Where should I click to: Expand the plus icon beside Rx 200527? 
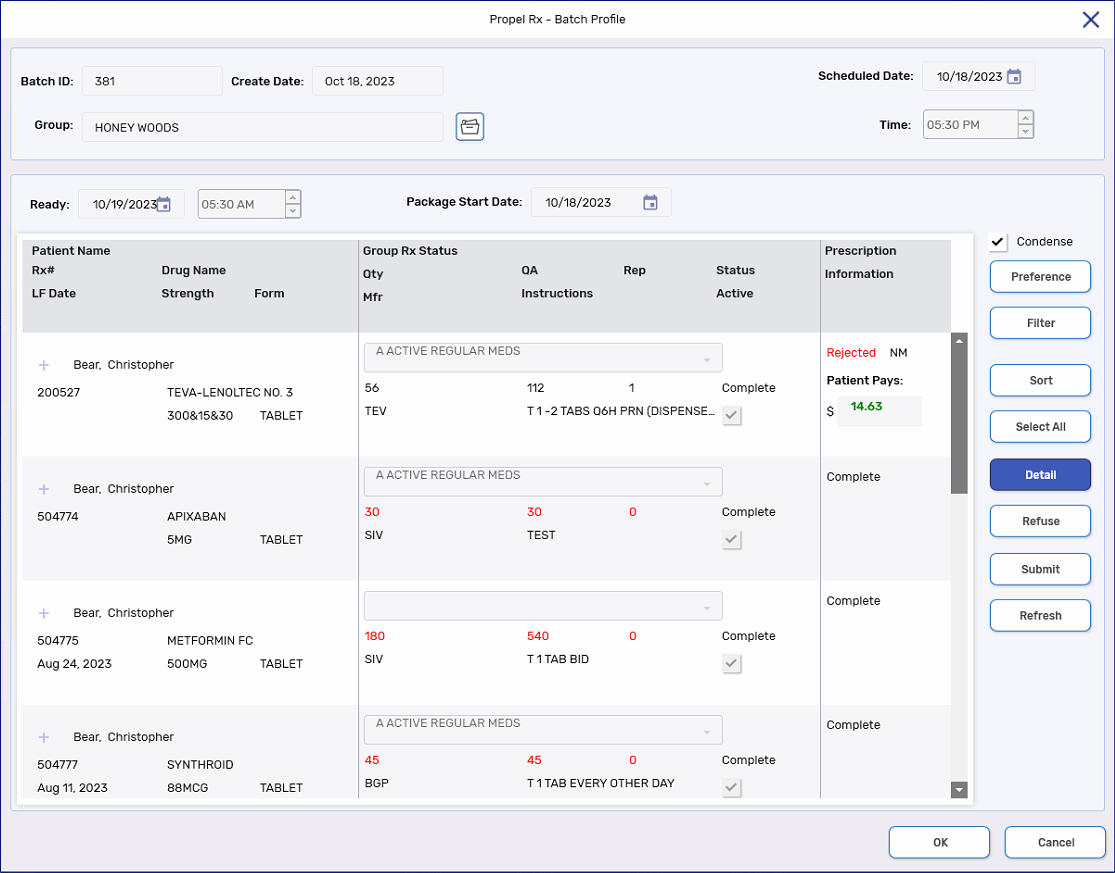click(44, 365)
